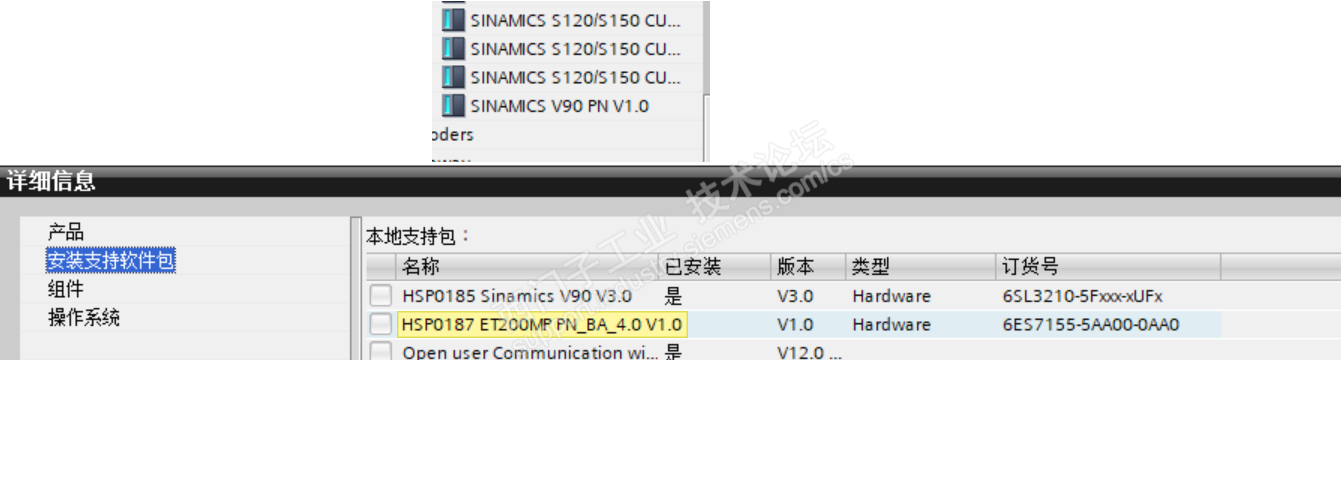Select the SINAMICS V90 PN V1.0 device icon
Image resolution: width=1344 pixels, height=477 pixels.
(x=453, y=105)
